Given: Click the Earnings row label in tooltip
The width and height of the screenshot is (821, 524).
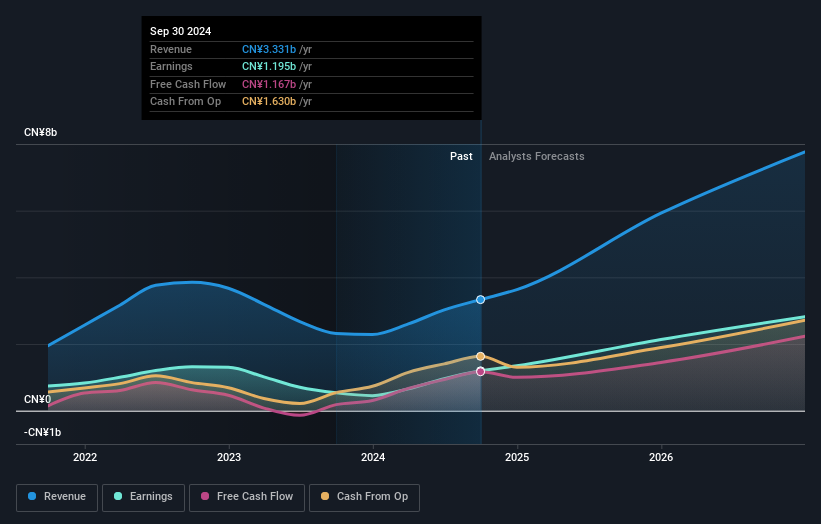Looking at the screenshot, I should click(x=171, y=66).
